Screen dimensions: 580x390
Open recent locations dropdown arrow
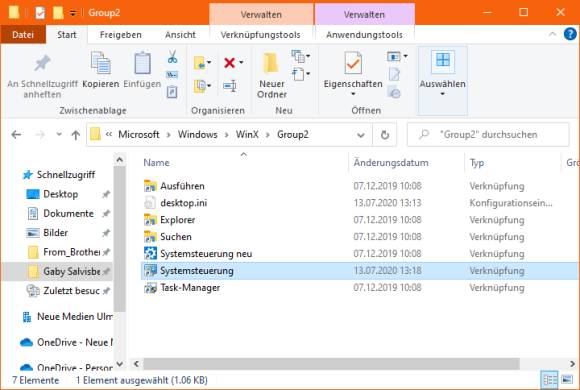click(x=59, y=134)
